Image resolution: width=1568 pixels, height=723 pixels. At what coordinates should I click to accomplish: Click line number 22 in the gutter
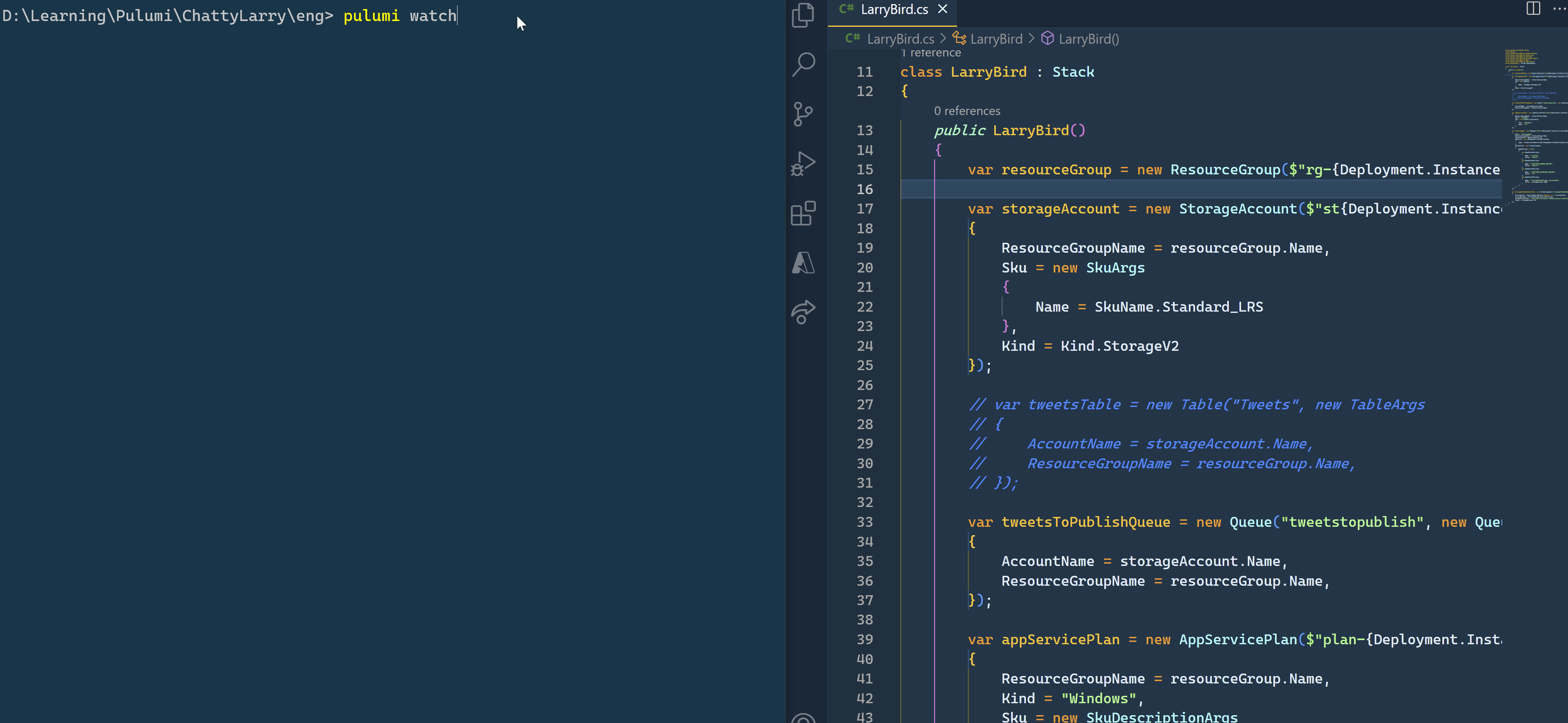(x=864, y=307)
